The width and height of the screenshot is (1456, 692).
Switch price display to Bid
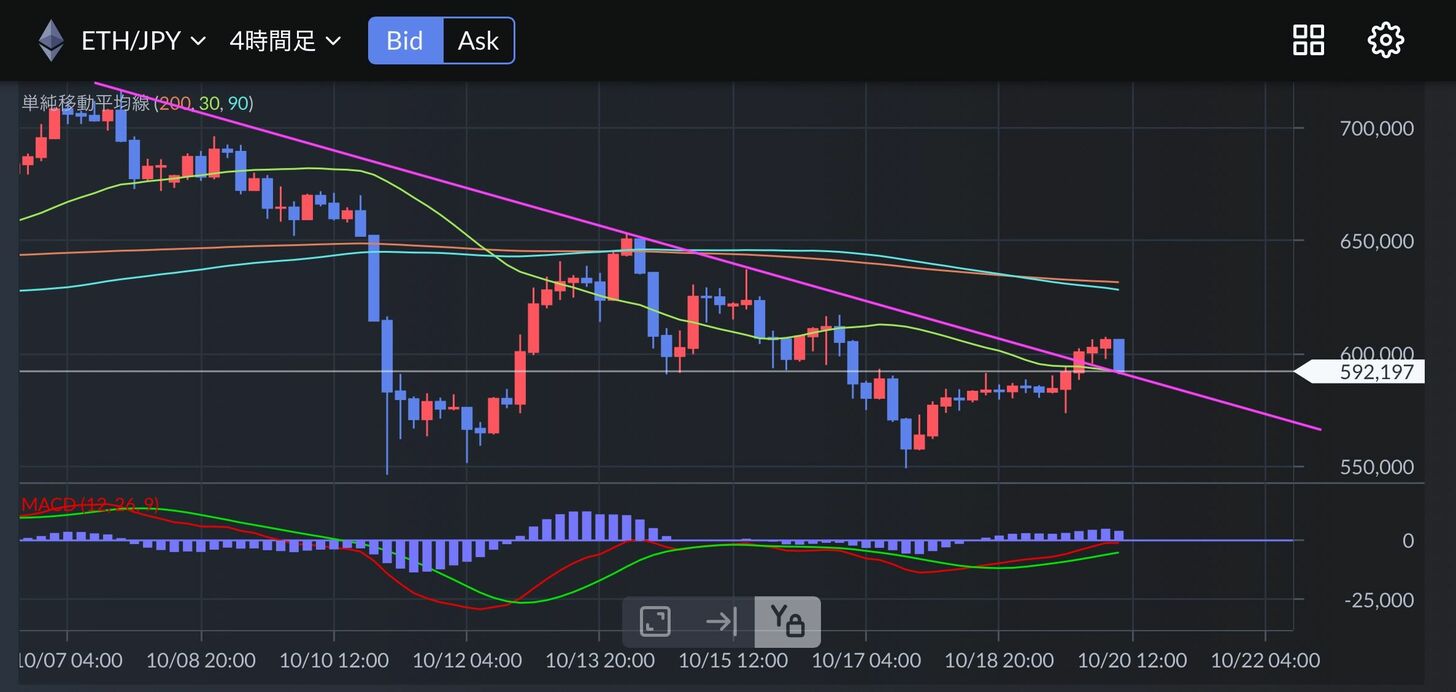pos(405,41)
